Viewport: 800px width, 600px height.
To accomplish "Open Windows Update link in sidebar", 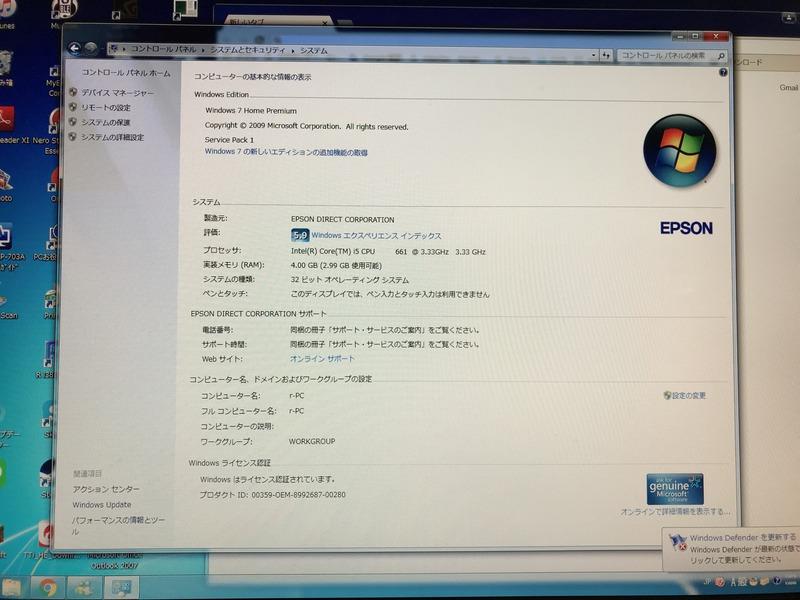I will point(102,505).
